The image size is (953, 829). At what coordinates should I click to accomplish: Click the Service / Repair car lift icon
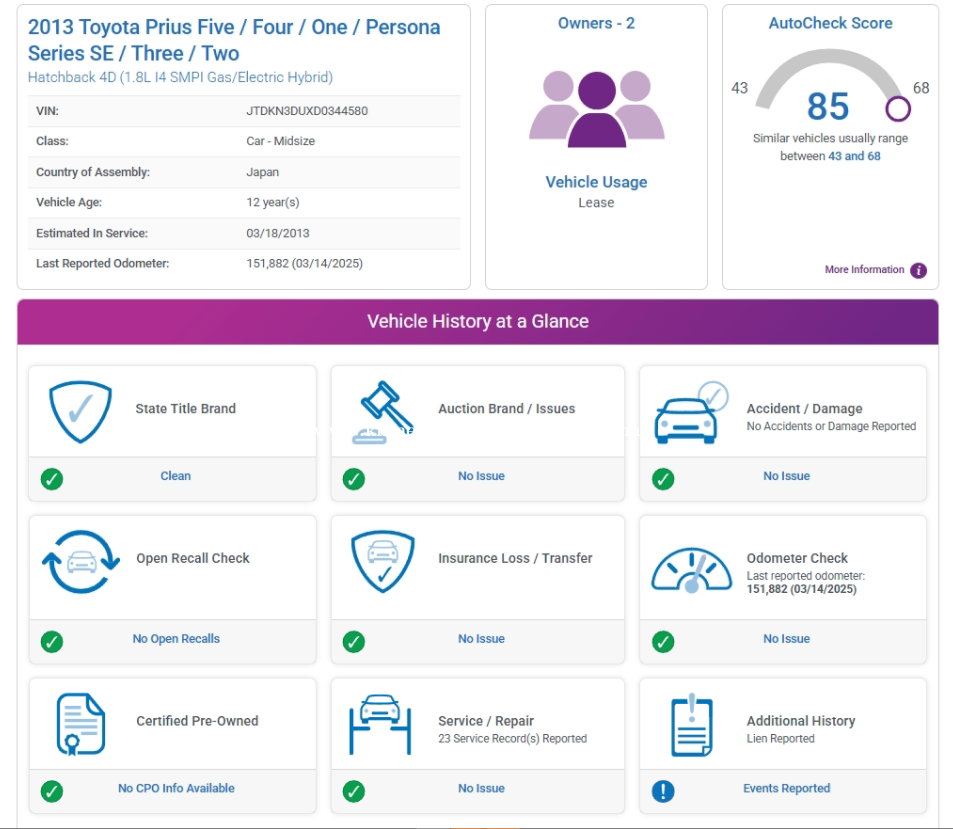pos(380,724)
